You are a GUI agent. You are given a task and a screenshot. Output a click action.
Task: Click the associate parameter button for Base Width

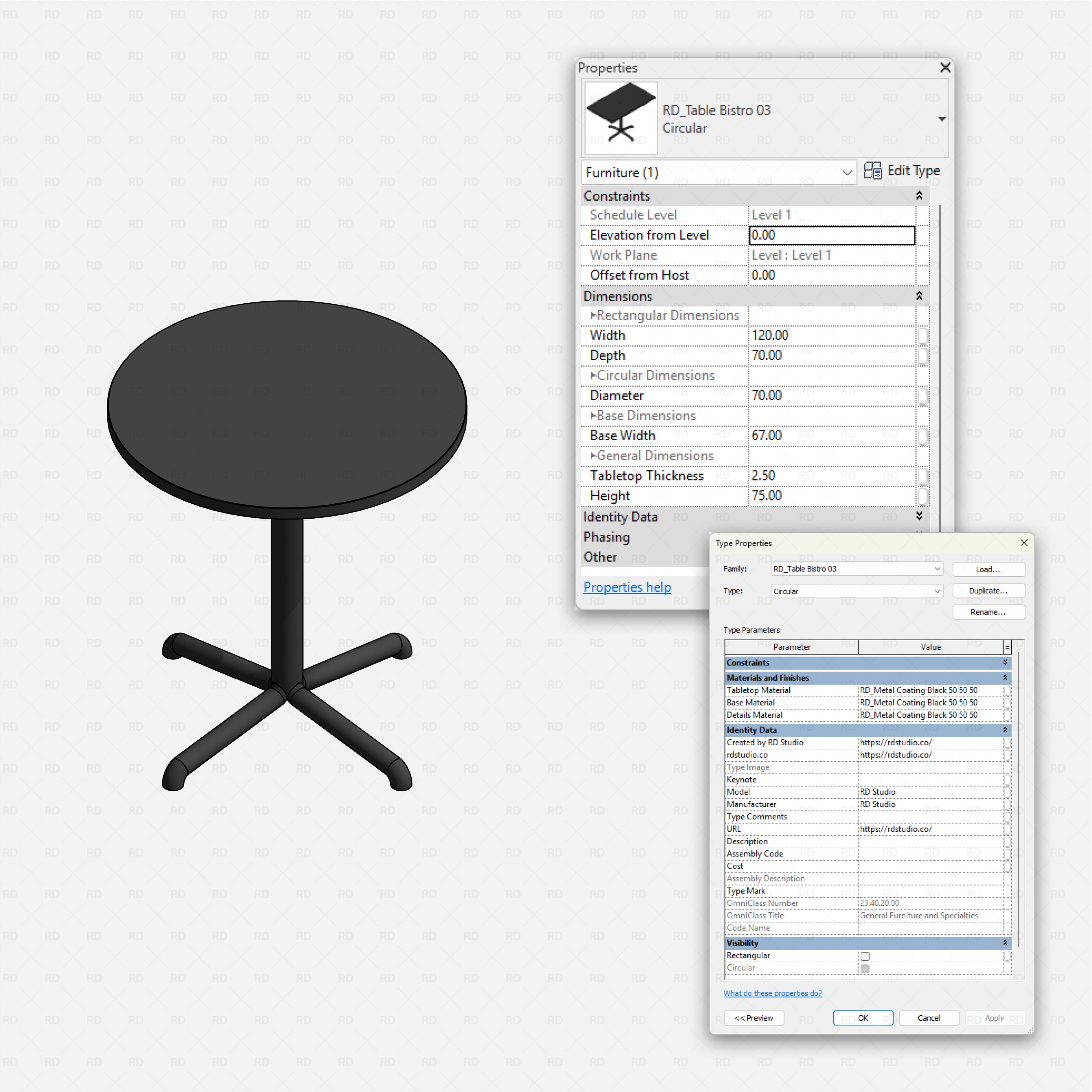[922, 436]
